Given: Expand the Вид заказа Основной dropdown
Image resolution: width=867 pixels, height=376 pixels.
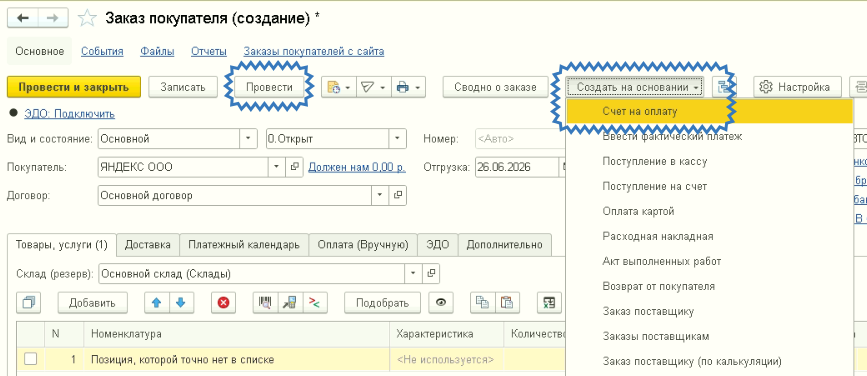Looking at the screenshot, I should coord(248,138).
